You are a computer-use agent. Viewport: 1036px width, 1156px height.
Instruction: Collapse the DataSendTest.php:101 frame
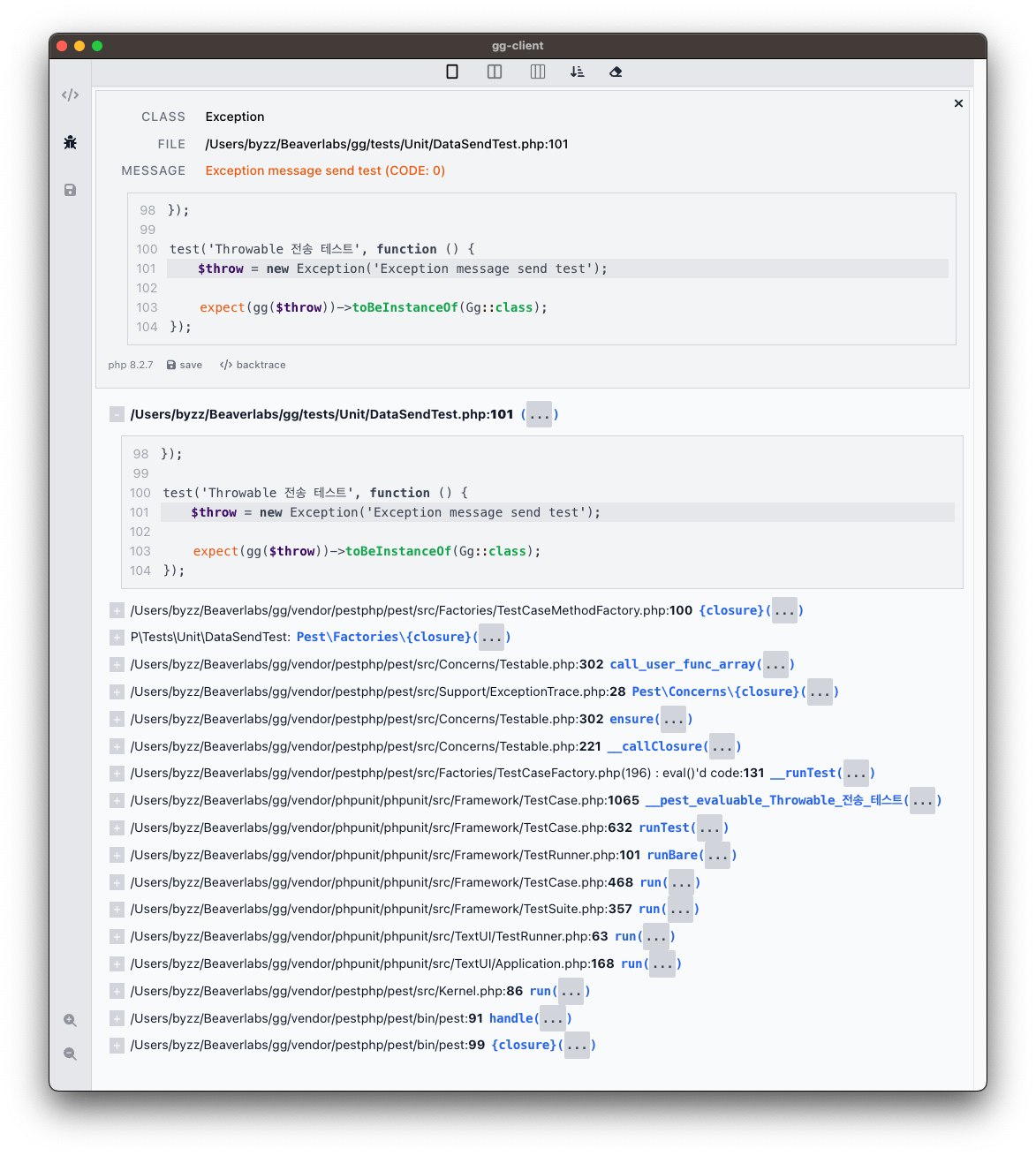[117, 414]
